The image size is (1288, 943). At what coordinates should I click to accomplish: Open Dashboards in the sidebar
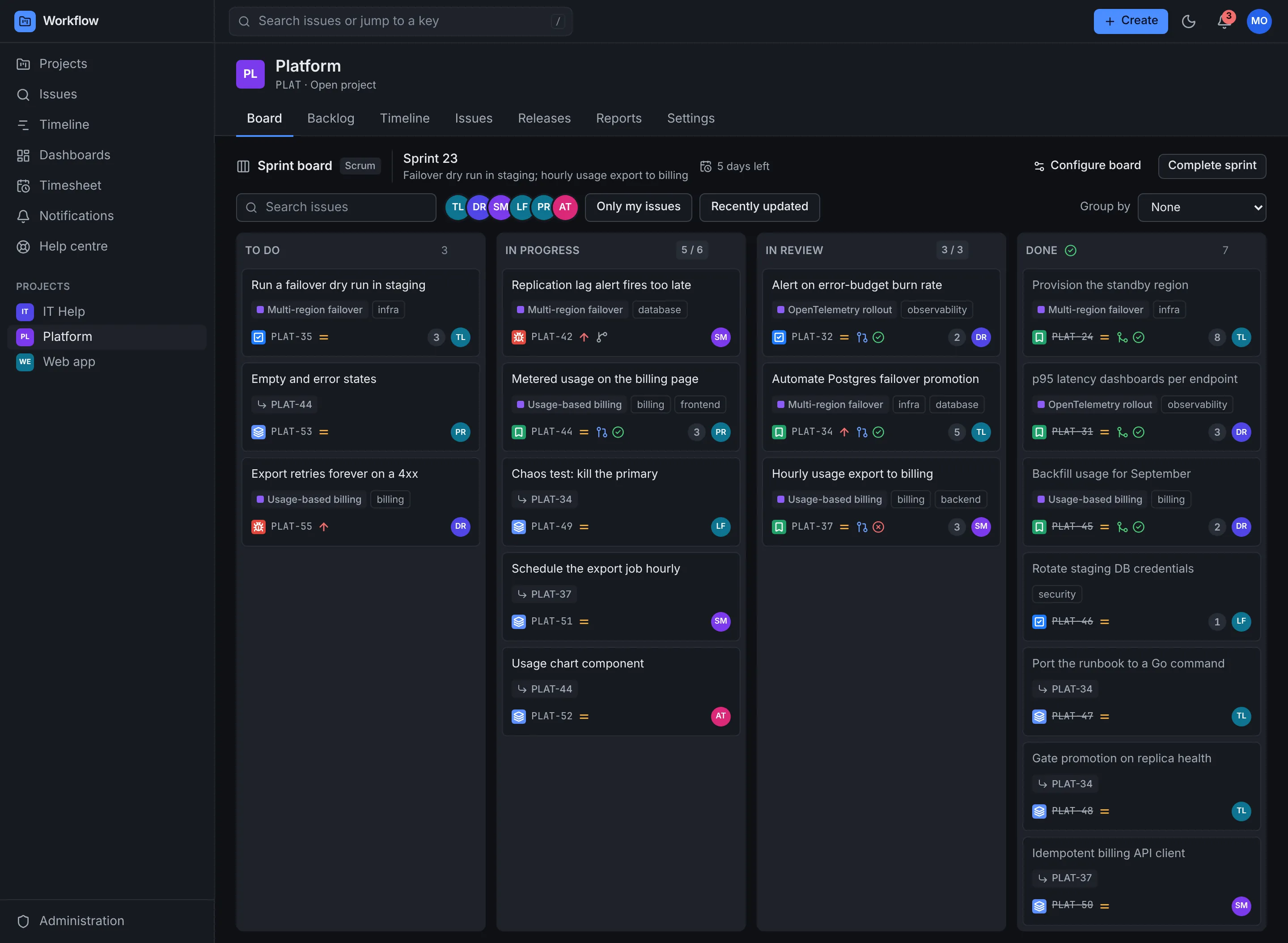107,155
